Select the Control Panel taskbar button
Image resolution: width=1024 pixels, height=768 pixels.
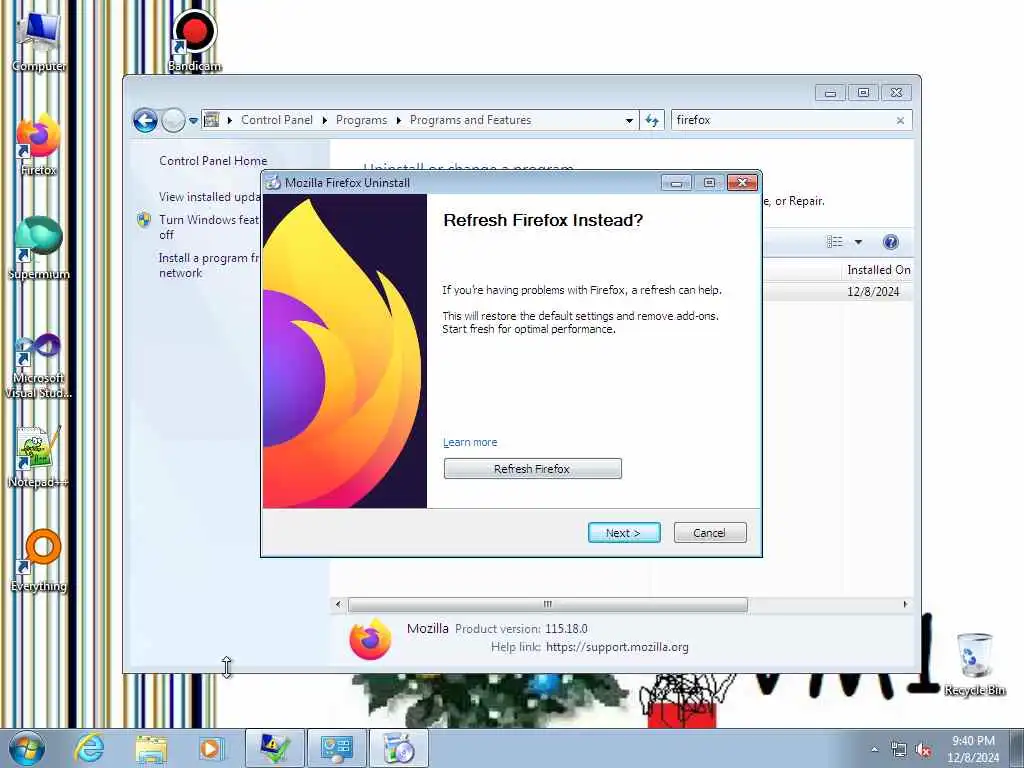337,748
